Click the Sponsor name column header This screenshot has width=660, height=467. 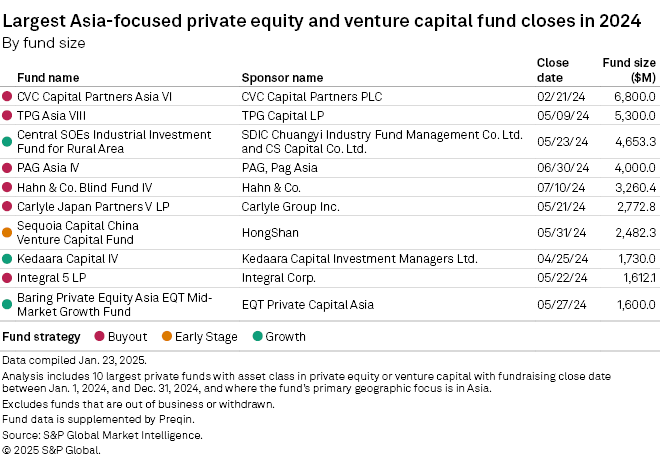pos(282,77)
